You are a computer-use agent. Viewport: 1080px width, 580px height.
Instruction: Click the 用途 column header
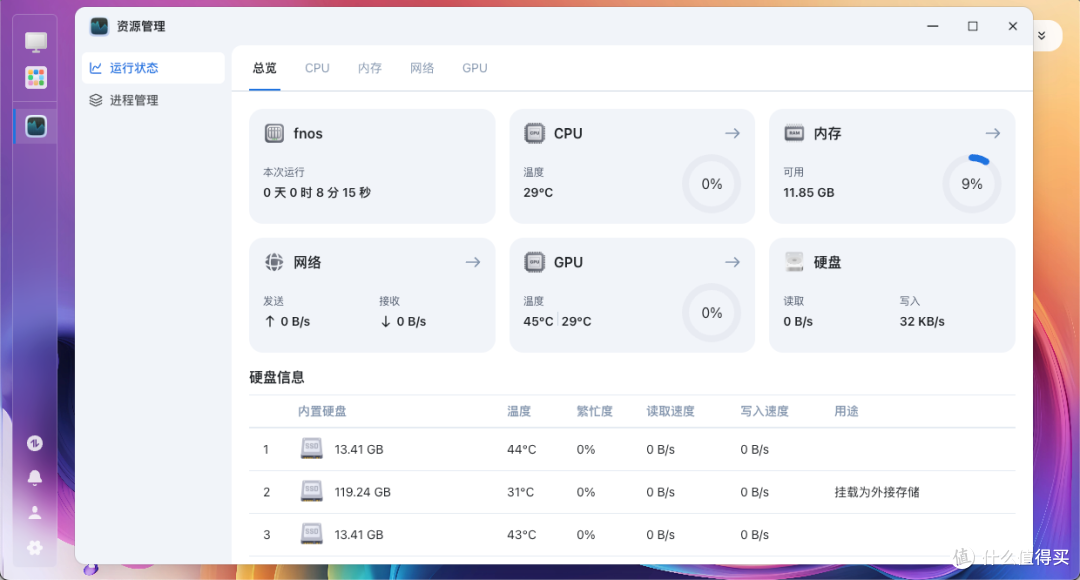[x=847, y=411]
